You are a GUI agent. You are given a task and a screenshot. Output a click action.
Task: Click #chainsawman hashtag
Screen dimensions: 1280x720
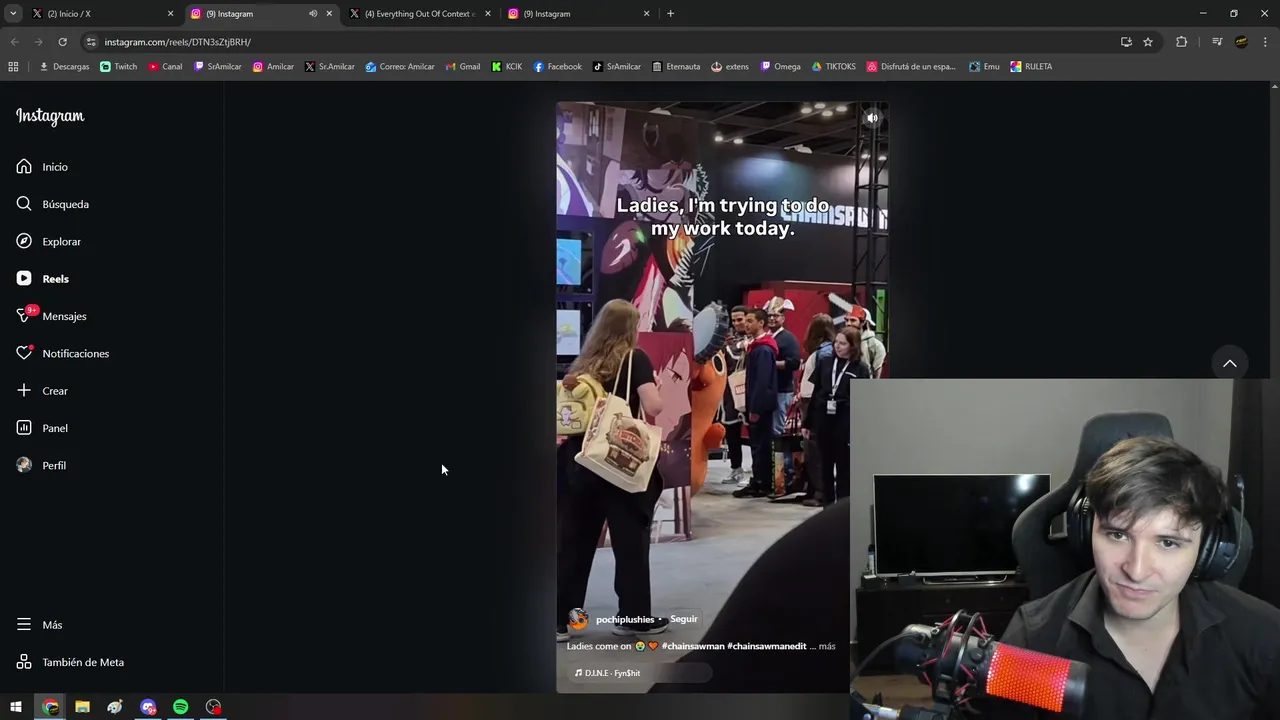692,646
